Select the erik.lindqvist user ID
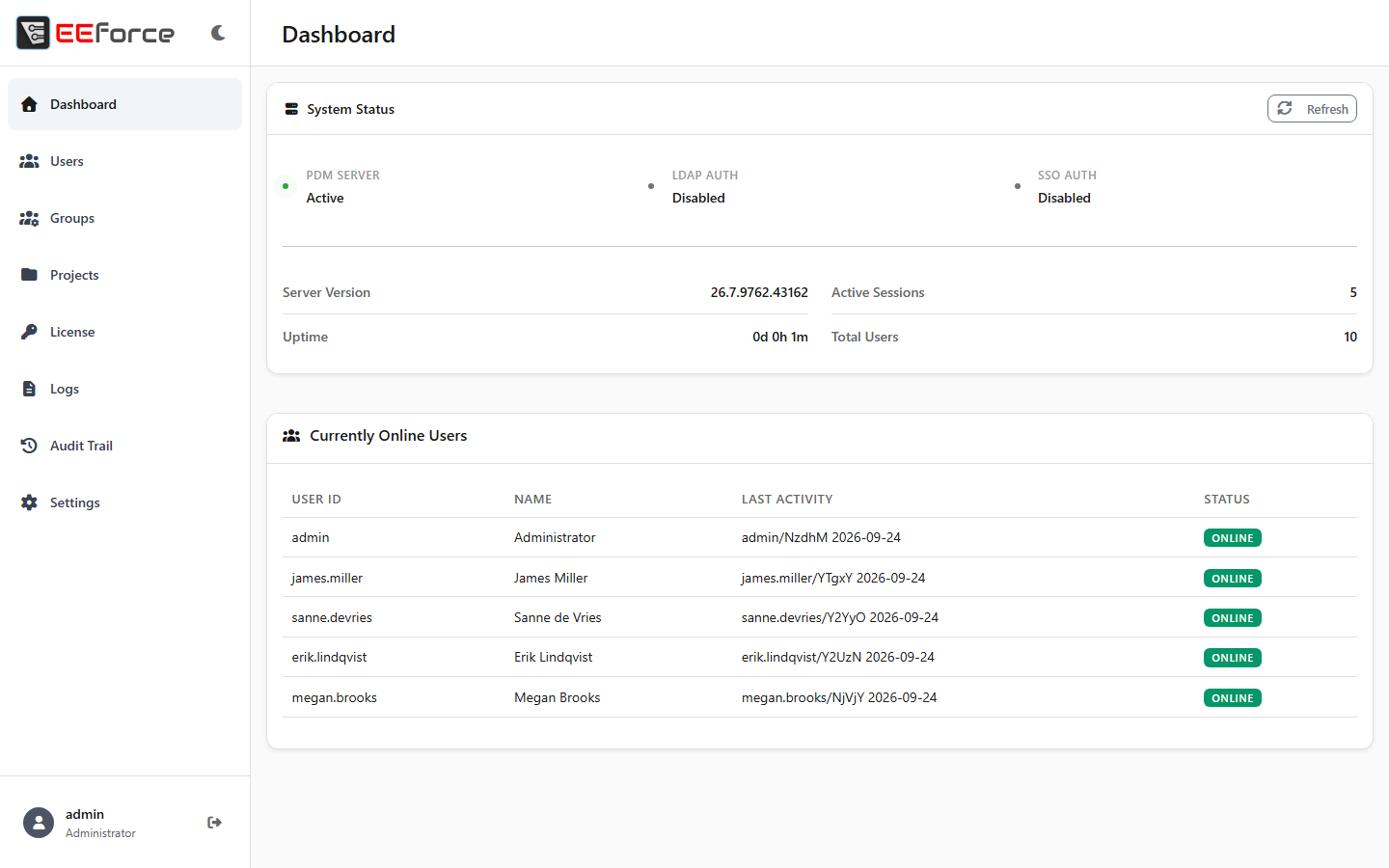Viewport: 1389px width, 868px height. click(x=329, y=657)
